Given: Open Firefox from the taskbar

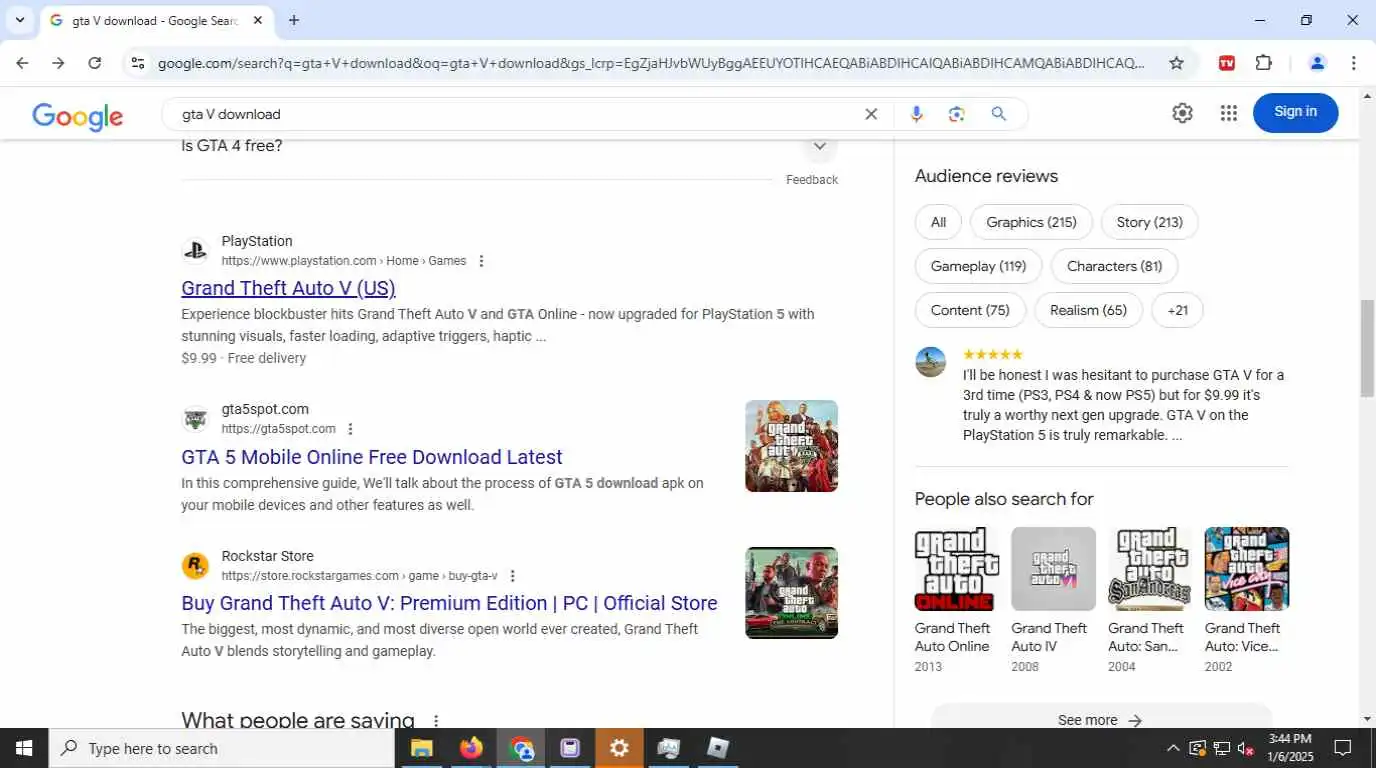Looking at the screenshot, I should [471, 748].
